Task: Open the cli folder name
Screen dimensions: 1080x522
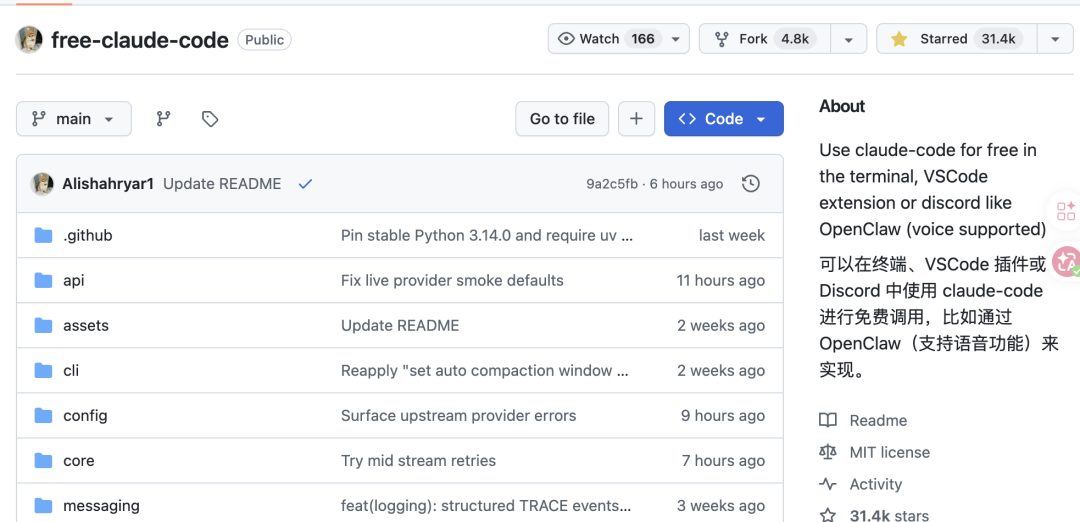Action: (x=71, y=370)
